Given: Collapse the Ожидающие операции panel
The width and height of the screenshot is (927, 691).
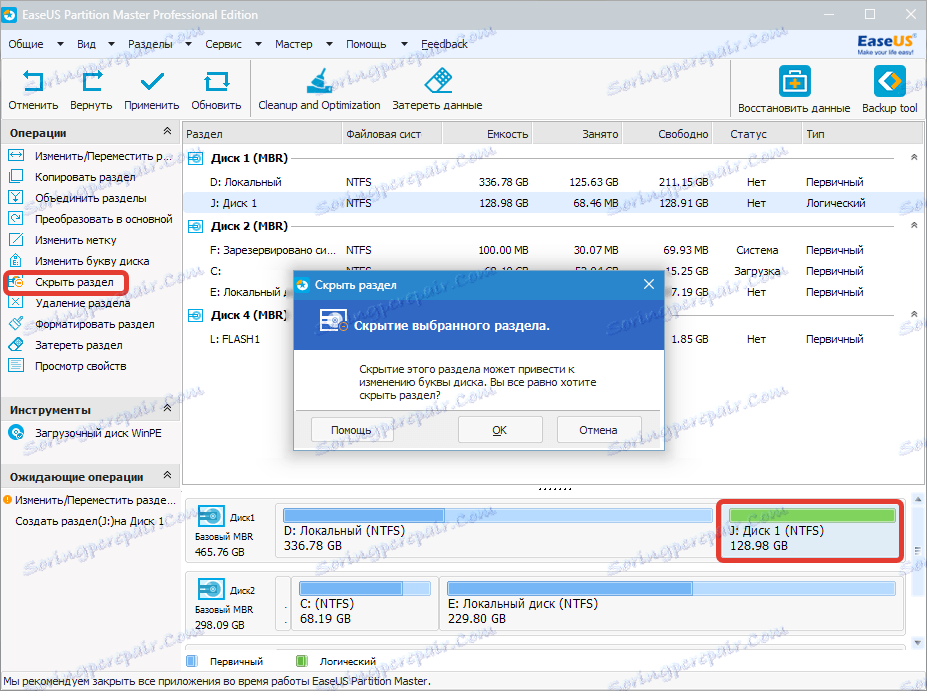Looking at the screenshot, I should pos(167,475).
